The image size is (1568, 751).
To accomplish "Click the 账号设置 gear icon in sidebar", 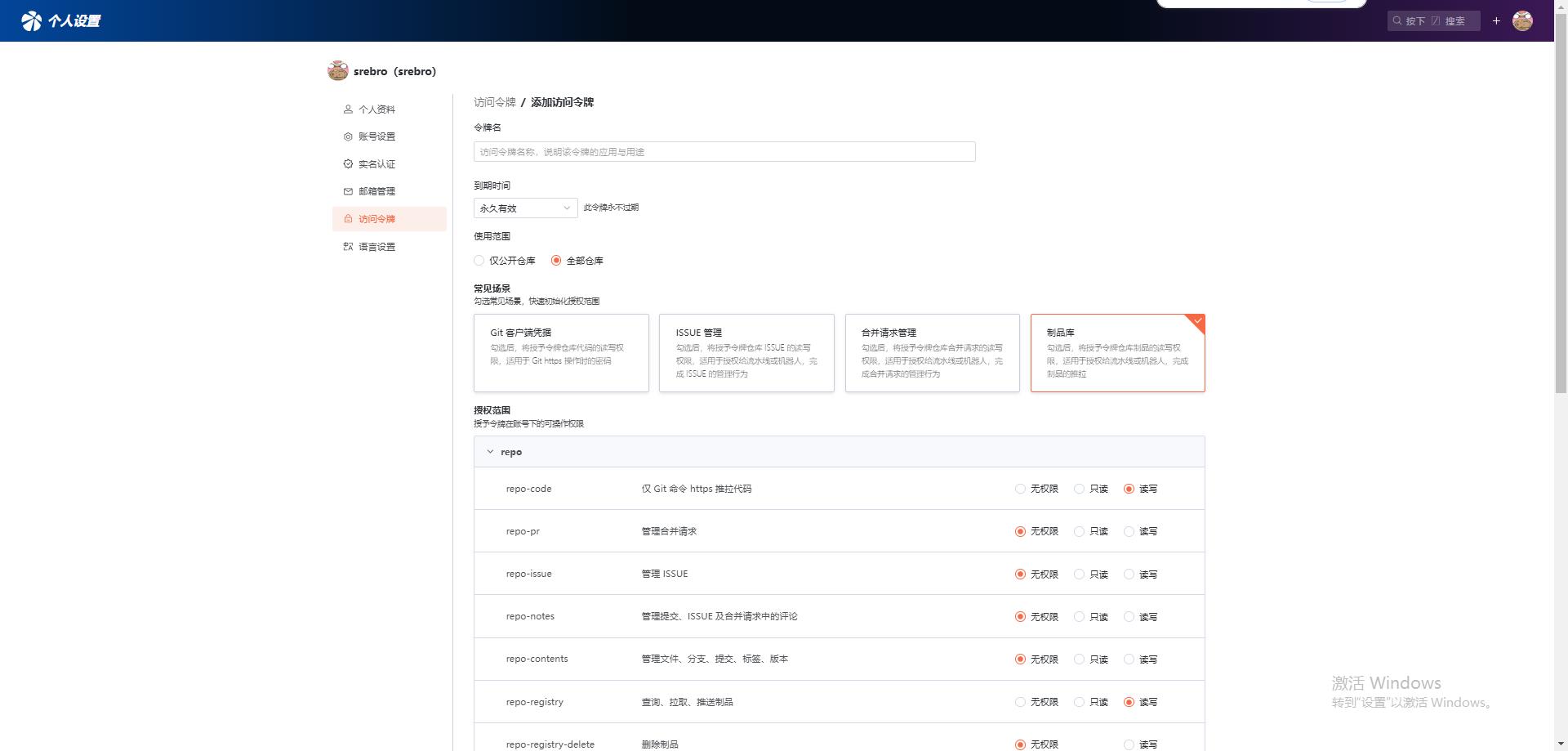I will click(x=348, y=136).
